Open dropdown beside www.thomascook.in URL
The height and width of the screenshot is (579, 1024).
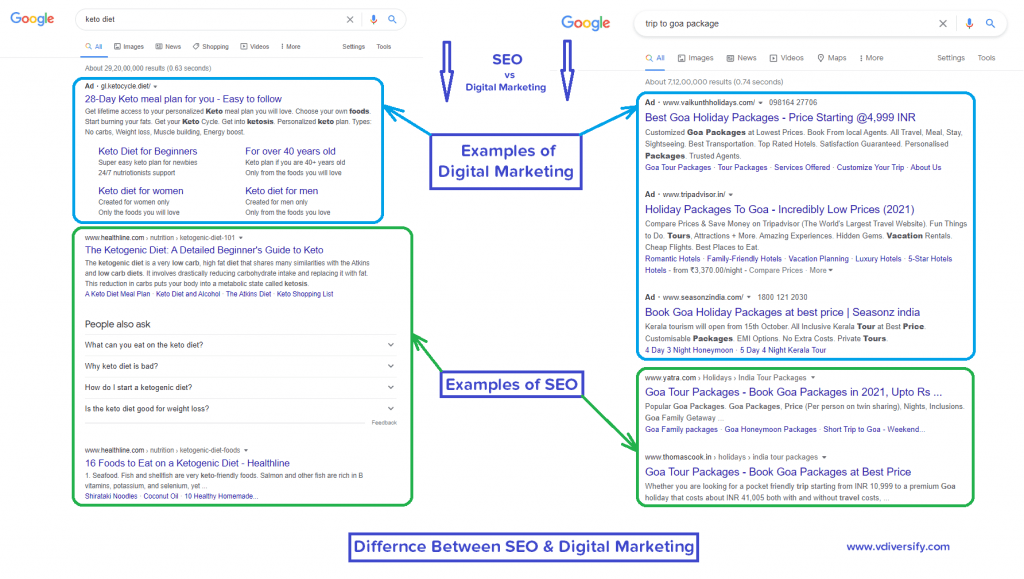coord(824,458)
